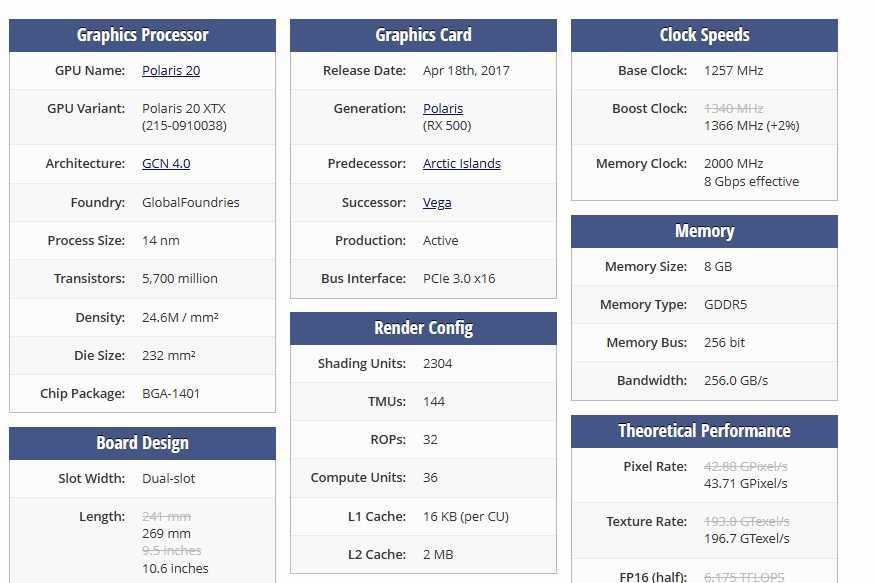Click the BGA-1401 chip package value
The height and width of the screenshot is (583, 877).
171,394
